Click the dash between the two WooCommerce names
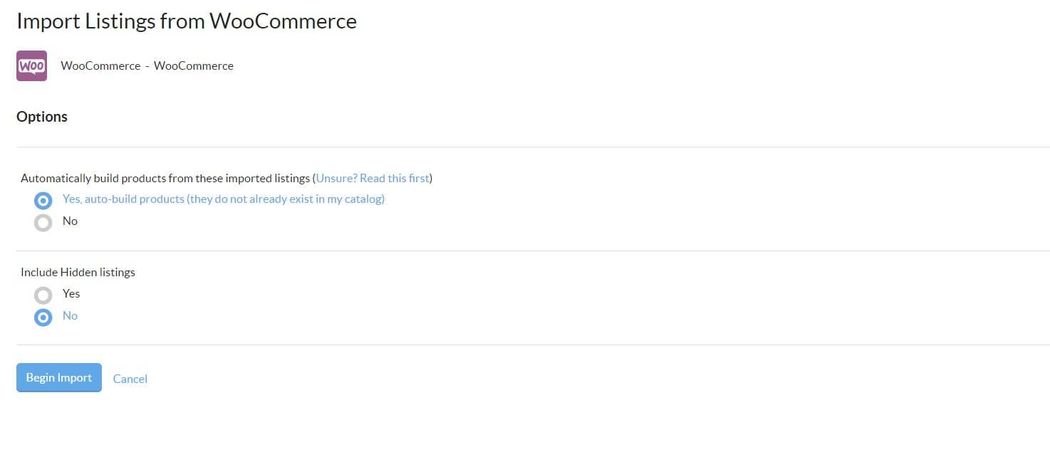Image resolution: width=1050 pixels, height=462 pixels. coord(147,66)
